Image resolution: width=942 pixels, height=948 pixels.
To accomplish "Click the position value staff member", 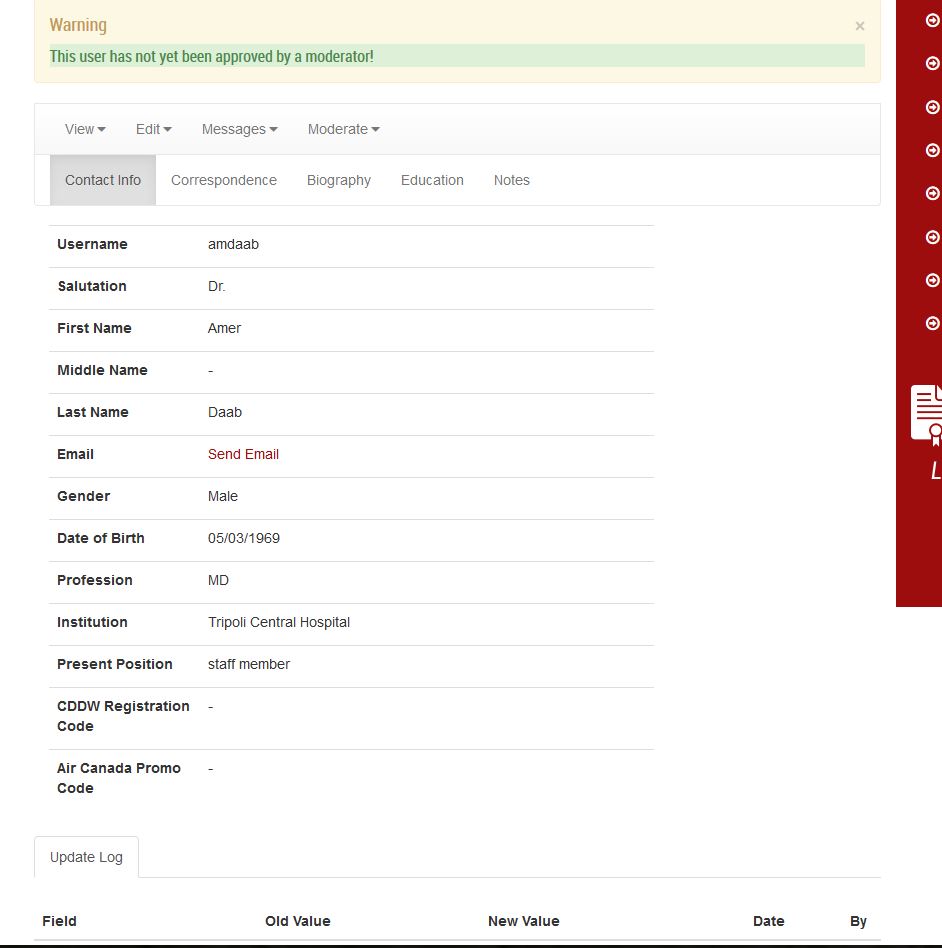I will (x=249, y=664).
